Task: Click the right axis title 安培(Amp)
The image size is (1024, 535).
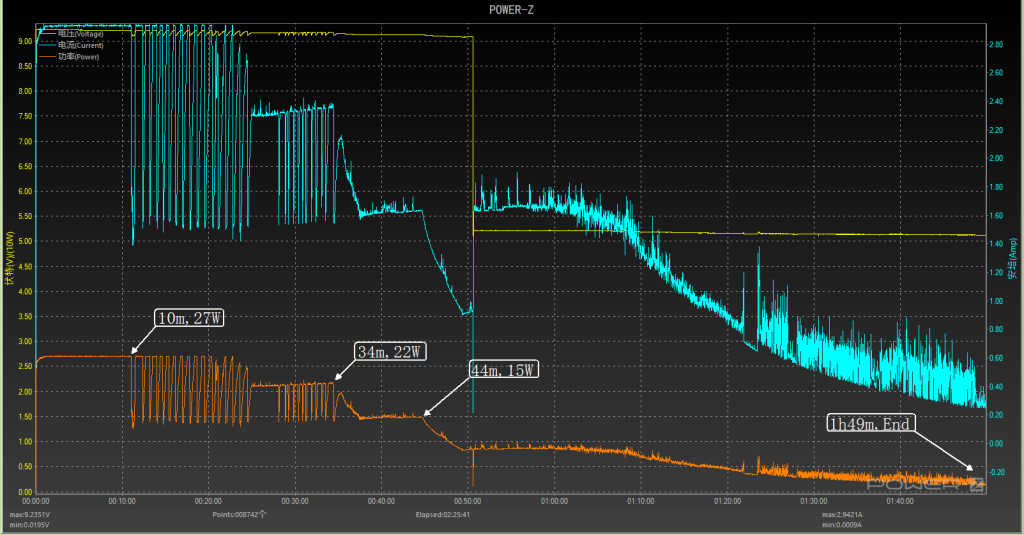Action: pos(1014,259)
